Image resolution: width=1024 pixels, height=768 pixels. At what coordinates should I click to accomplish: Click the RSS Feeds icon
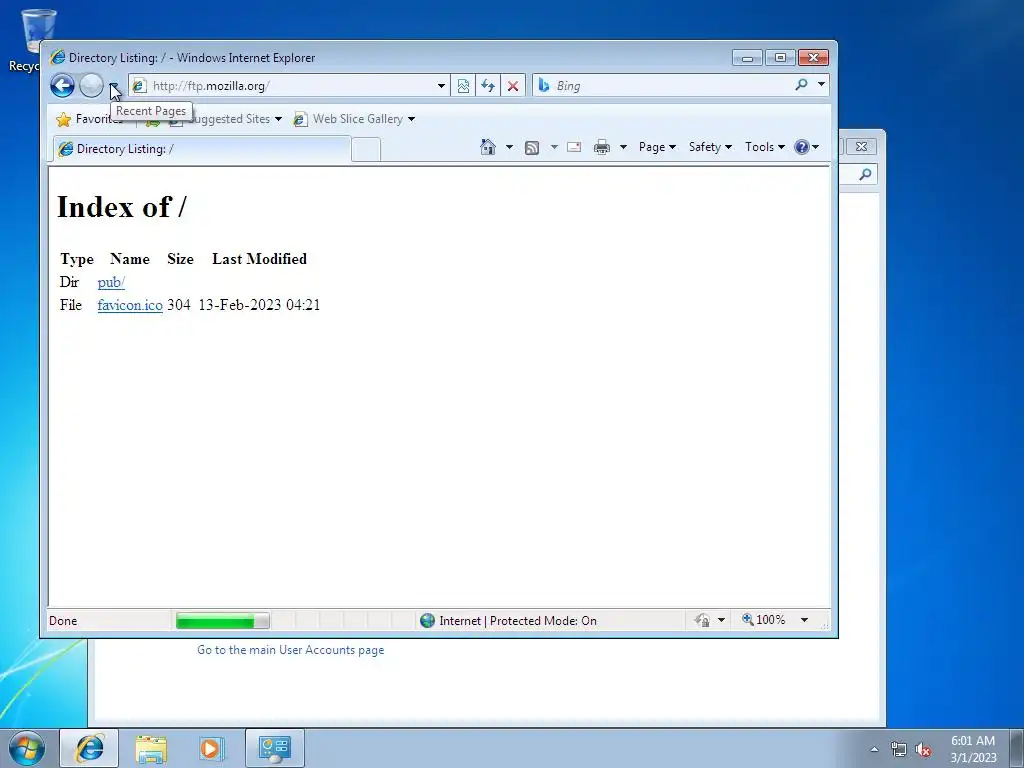pos(532,148)
